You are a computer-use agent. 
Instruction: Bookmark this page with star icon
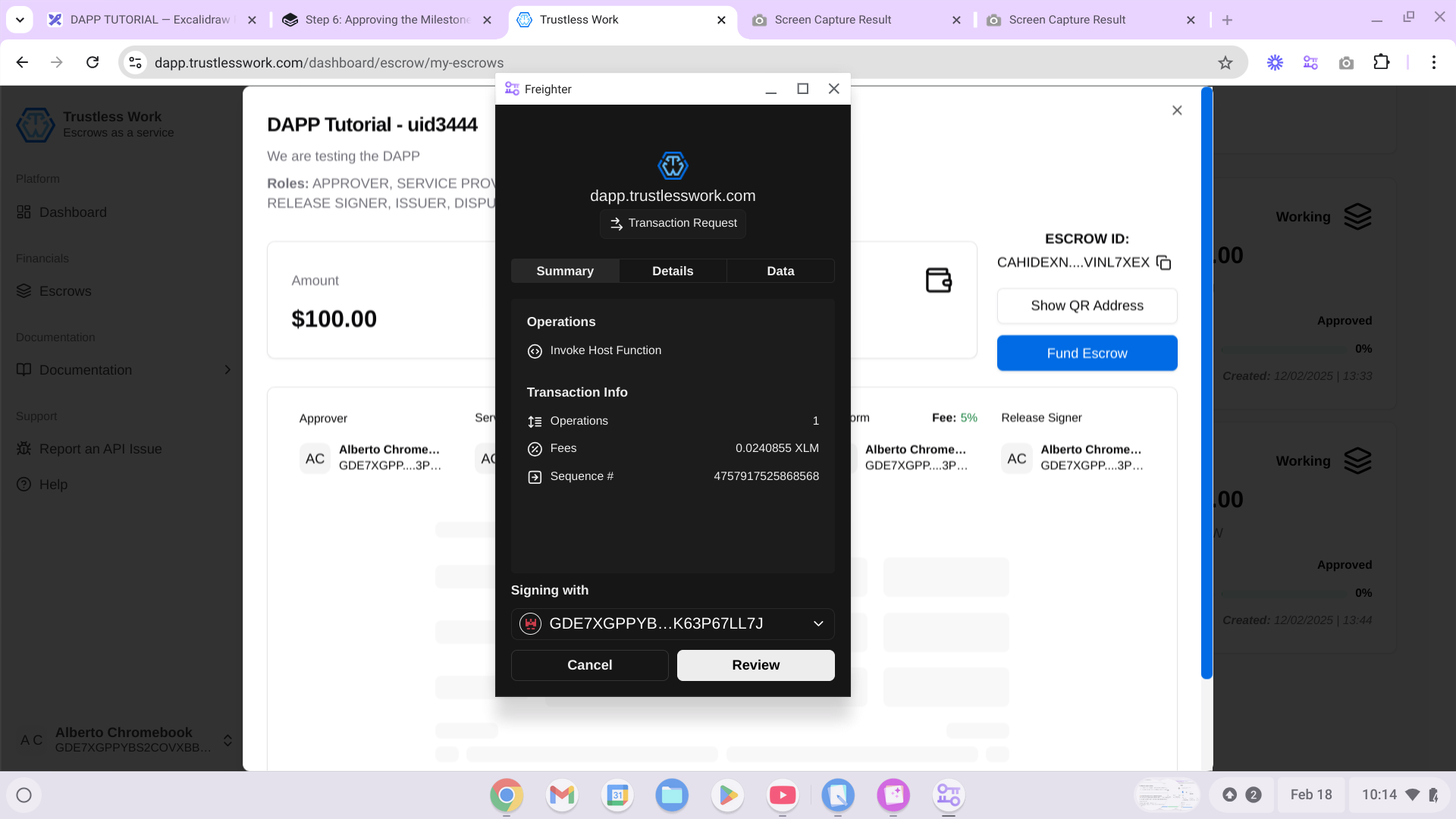1225,63
